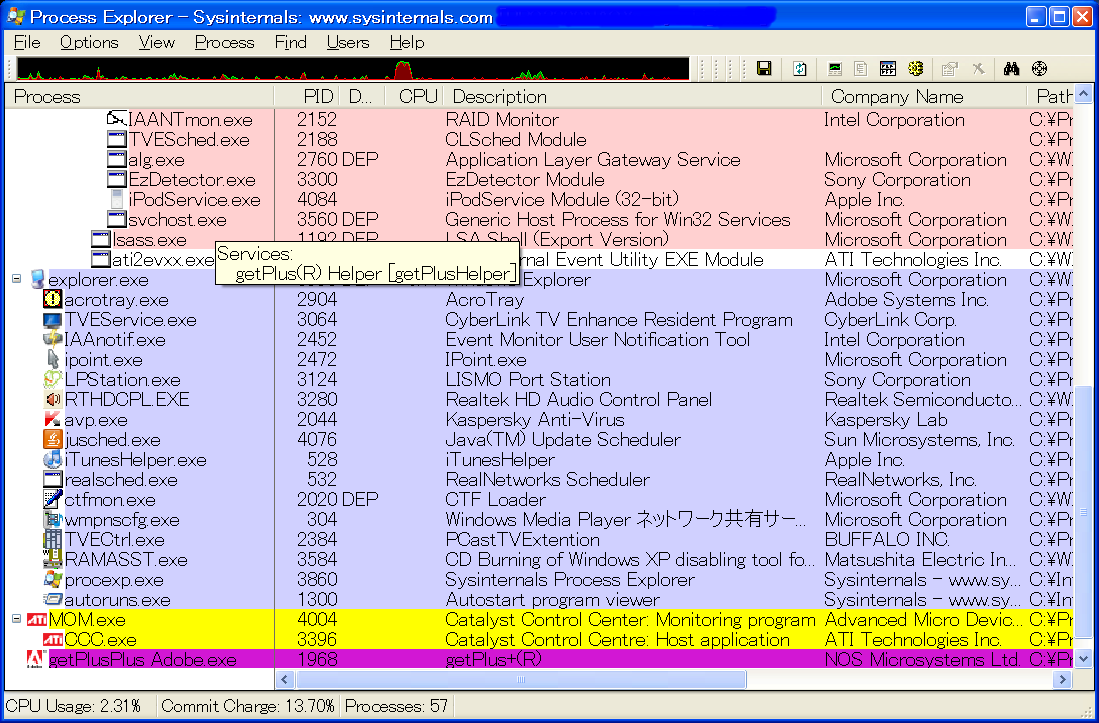
Task: Toggle the lower pane toolbar icon
Action: click(x=888, y=69)
